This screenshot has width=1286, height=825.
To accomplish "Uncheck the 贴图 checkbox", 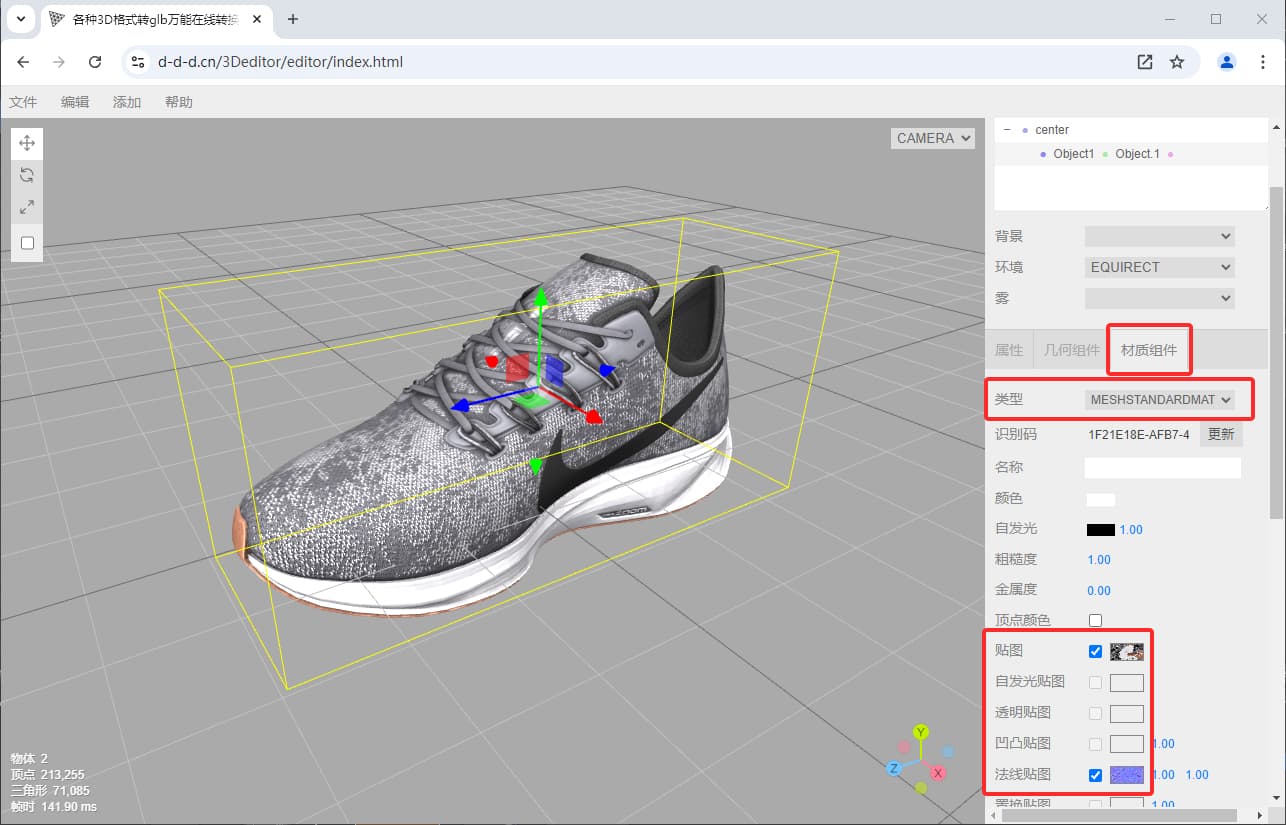I will pos(1096,651).
